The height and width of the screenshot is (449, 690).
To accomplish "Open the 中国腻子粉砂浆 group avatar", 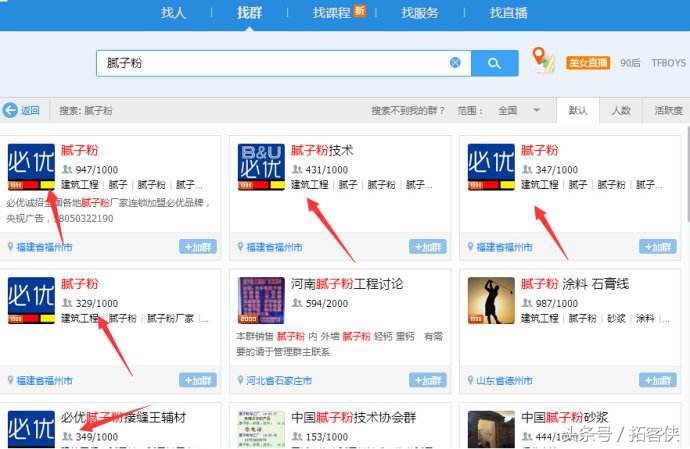I will tap(491, 430).
